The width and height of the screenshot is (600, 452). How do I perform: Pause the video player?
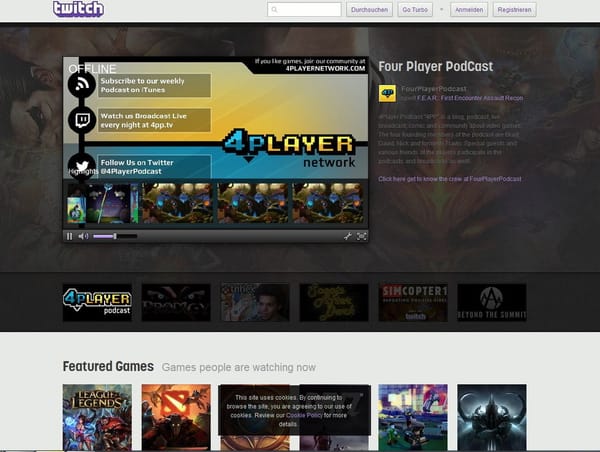pos(70,236)
